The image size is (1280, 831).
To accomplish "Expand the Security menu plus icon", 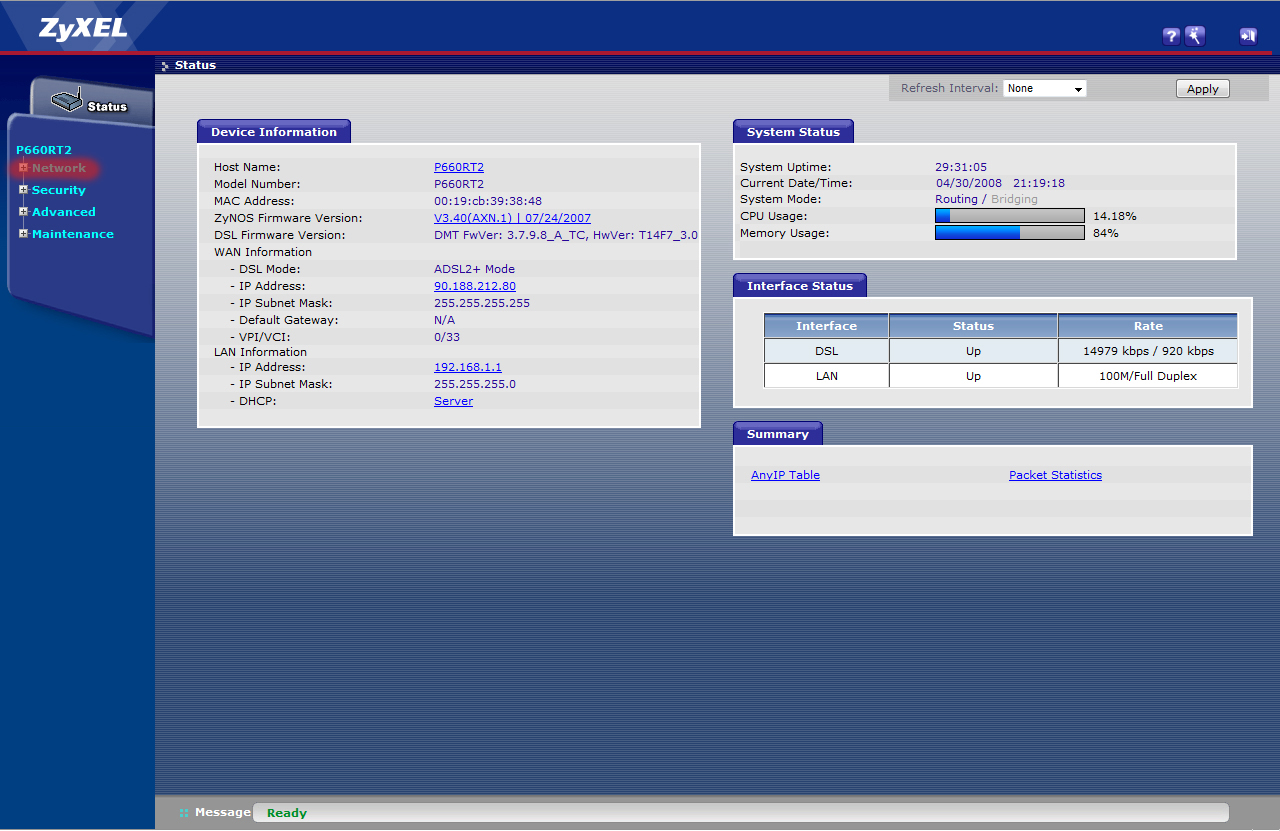I will 23,190.
